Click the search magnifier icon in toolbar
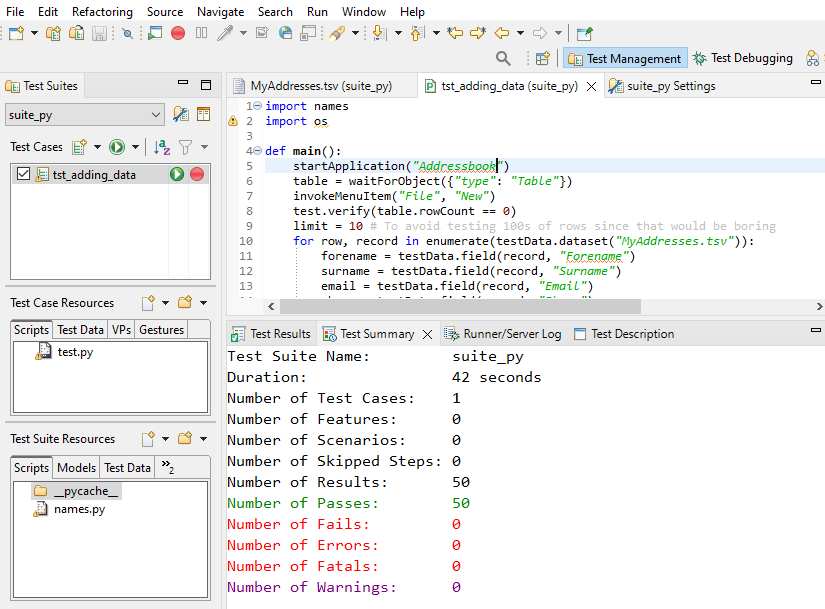825x609 pixels. [x=503, y=59]
